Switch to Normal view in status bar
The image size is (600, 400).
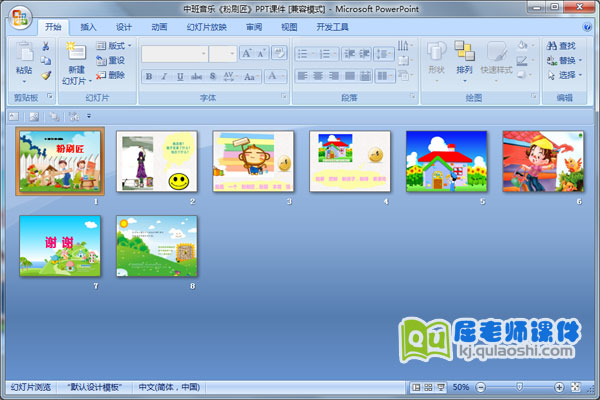click(x=416, y=387)
